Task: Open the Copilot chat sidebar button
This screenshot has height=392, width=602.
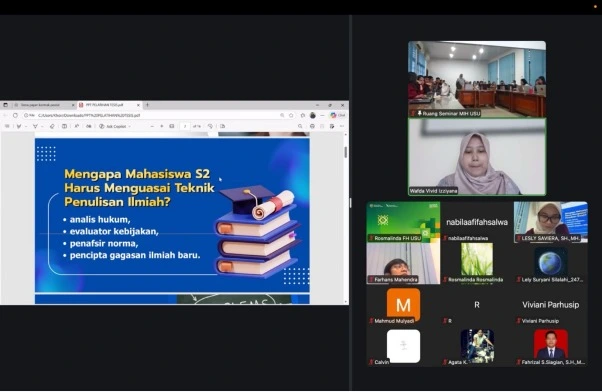Action: (338, 115)
